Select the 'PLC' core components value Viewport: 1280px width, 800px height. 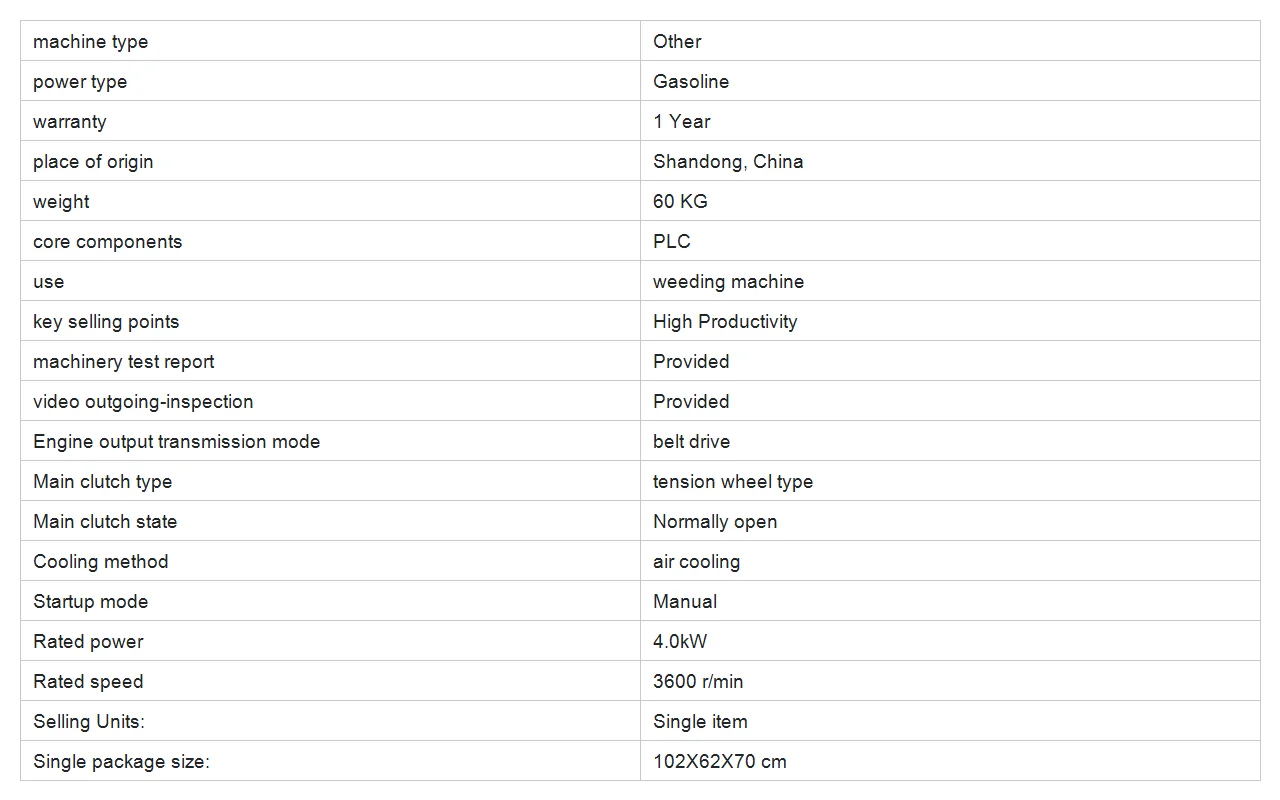point(672,241)
